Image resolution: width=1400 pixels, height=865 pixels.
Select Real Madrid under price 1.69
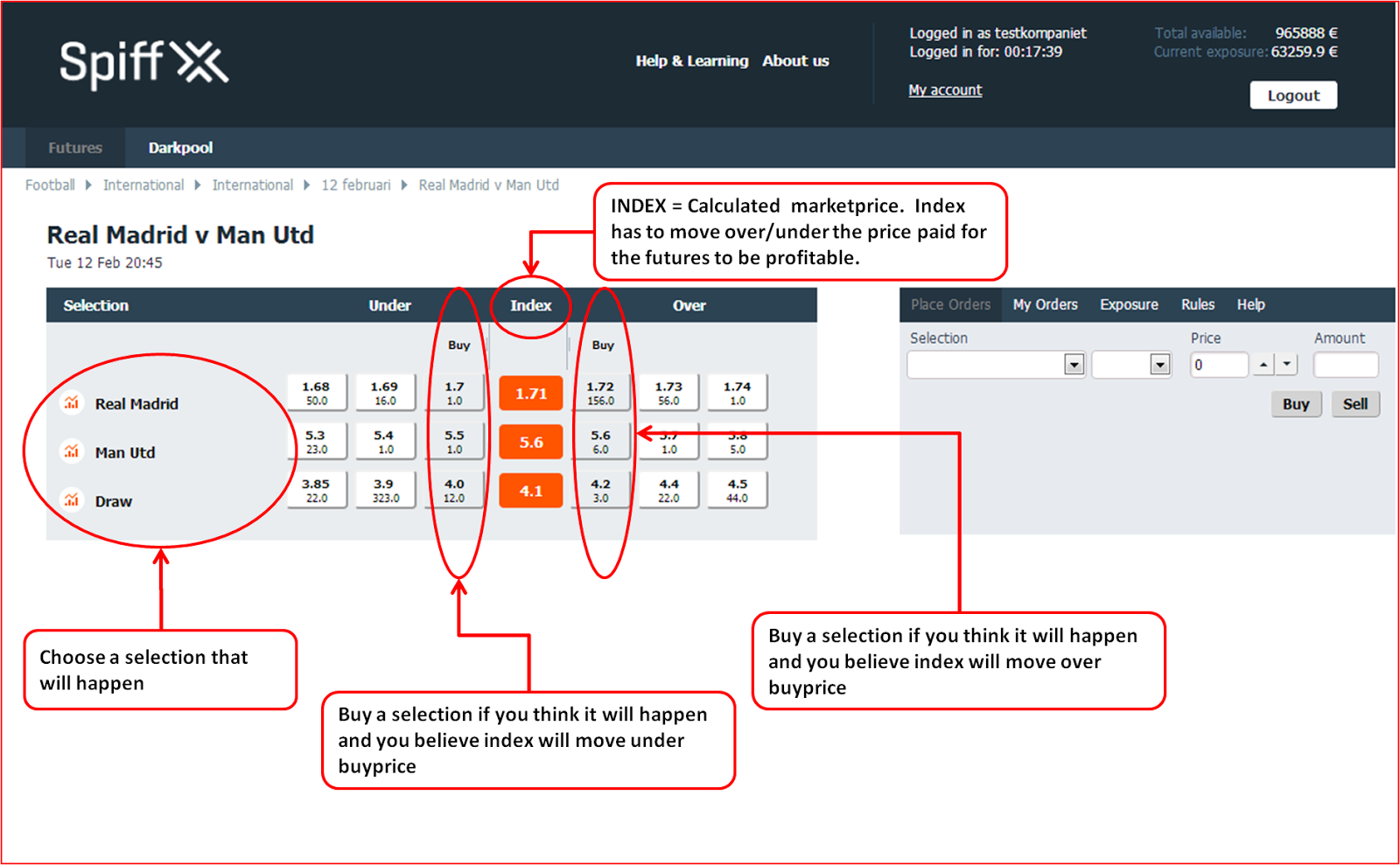click(x=385, y=393)
